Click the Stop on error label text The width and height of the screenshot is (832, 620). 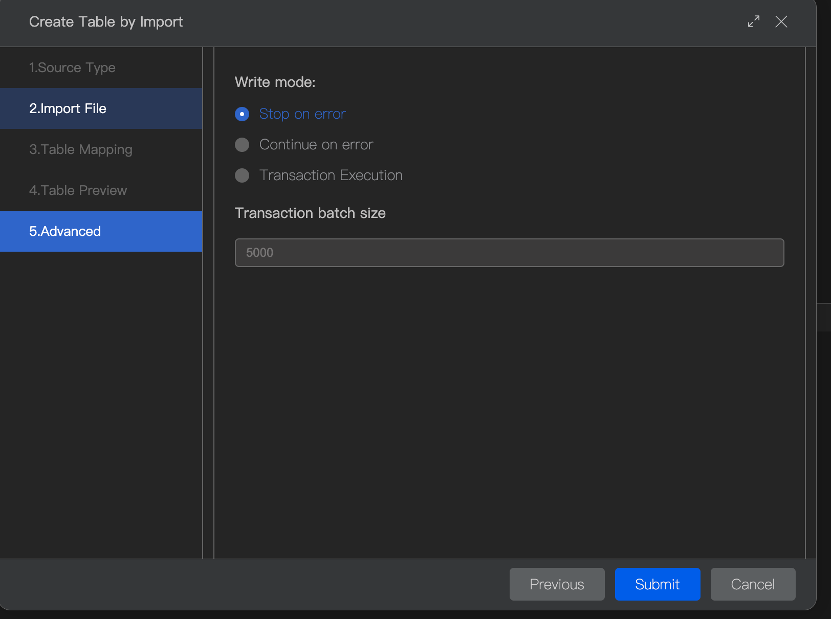[x=302, y=114]
